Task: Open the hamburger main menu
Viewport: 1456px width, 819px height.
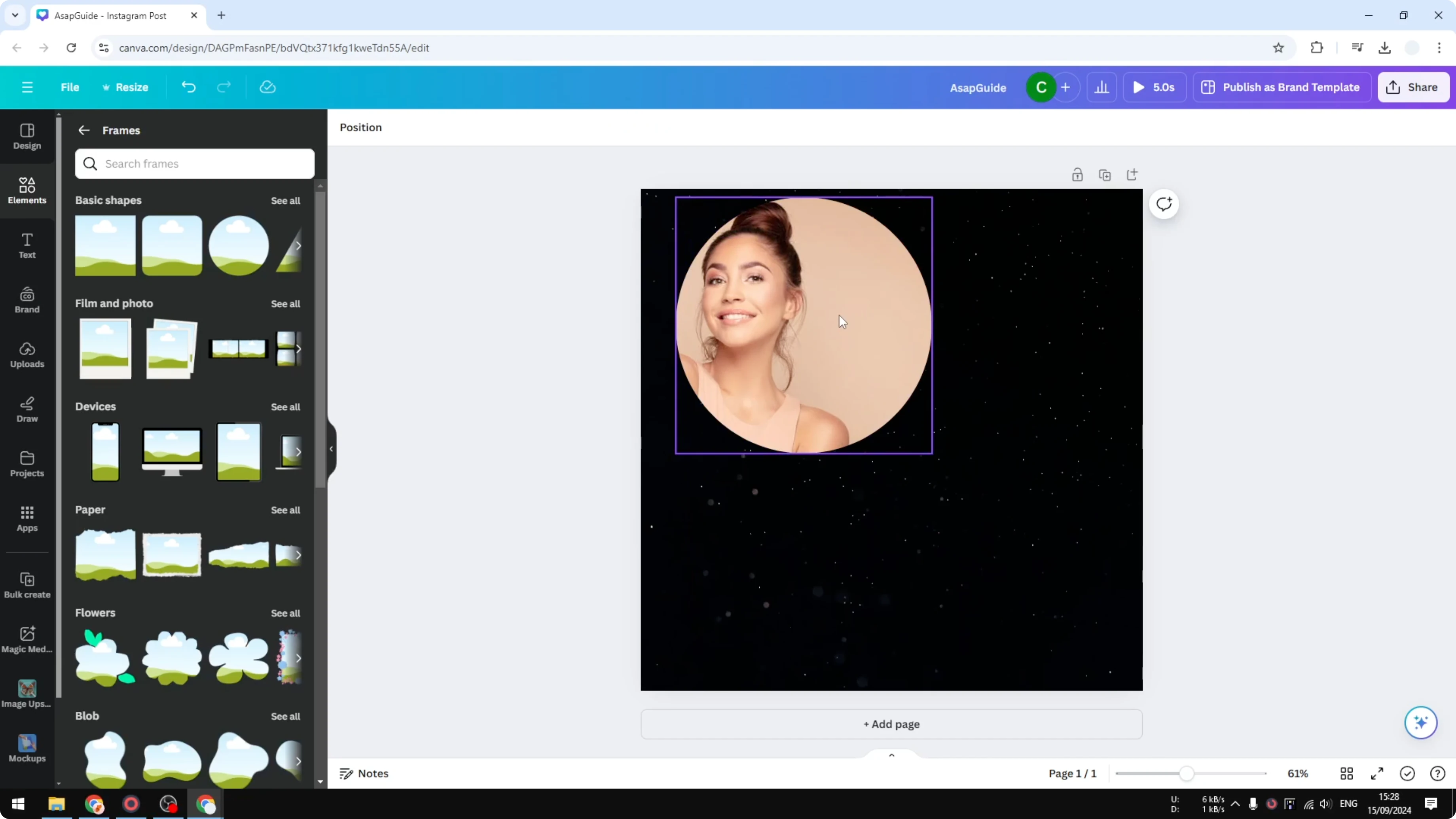Action: coord(27,87)
